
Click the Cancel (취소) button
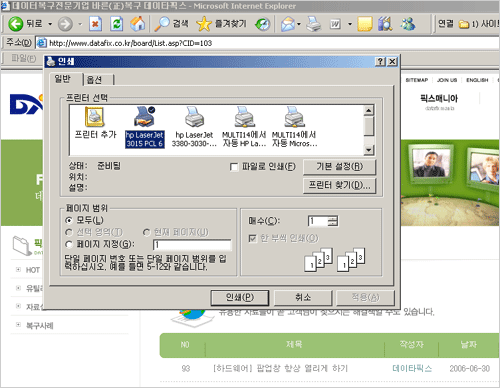tap(303, 297)
